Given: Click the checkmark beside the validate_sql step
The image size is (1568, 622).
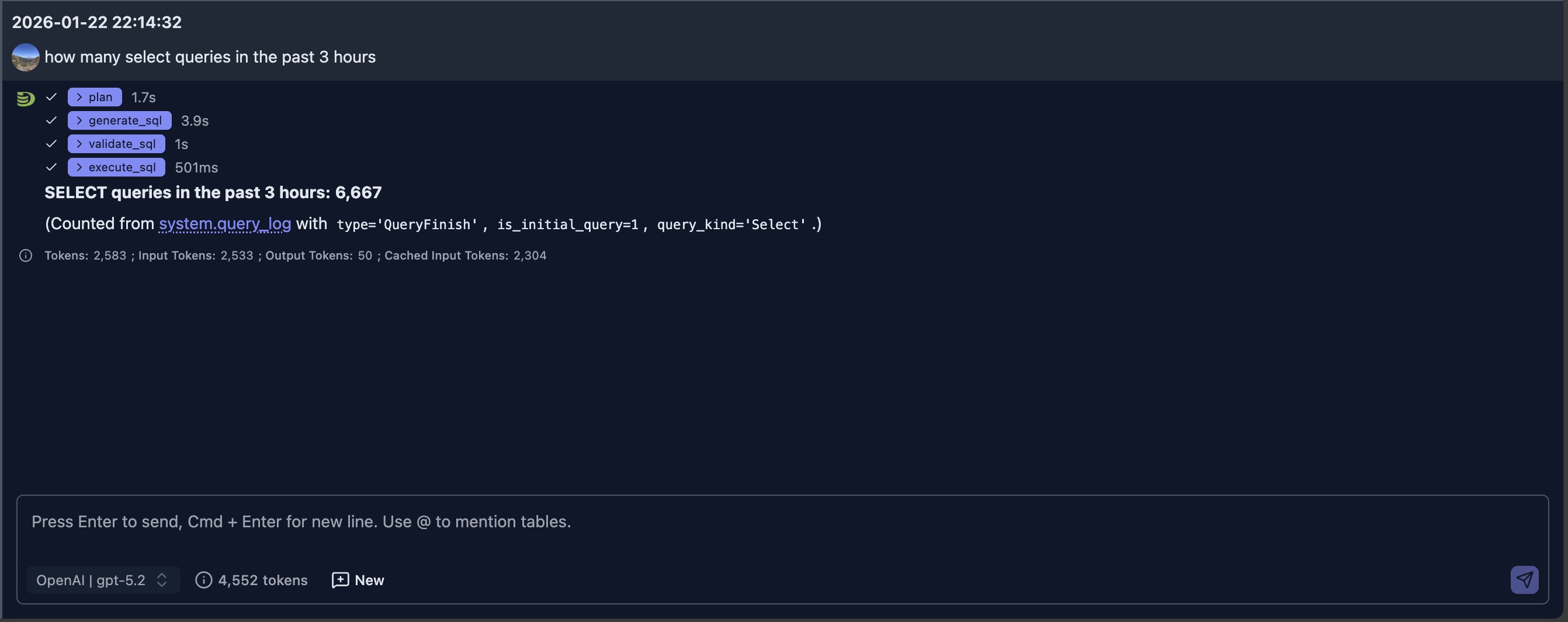Looking at the screenshot, I should tap(51, 144).
